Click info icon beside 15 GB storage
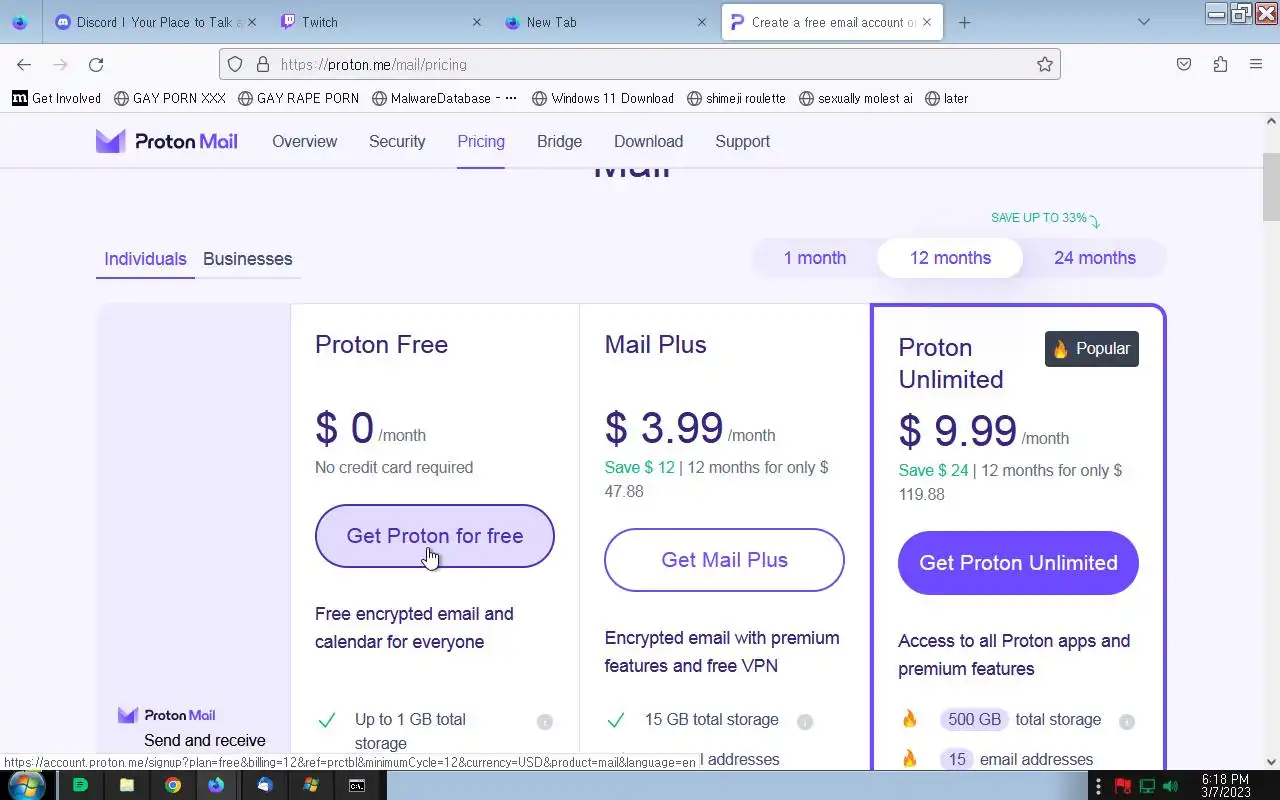 pyautogui.click(x=805, y=721)
